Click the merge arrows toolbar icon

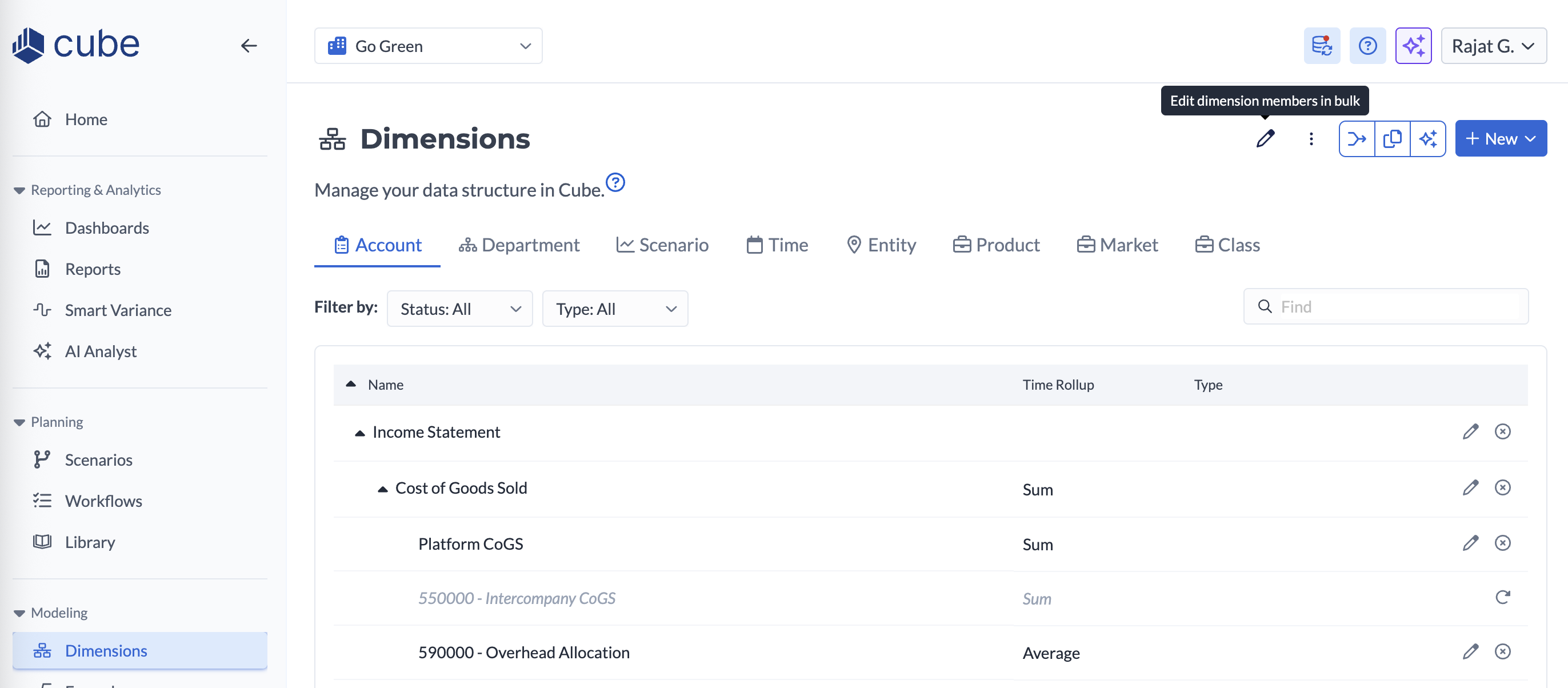pyautogui.click(x=1357, y=139)
